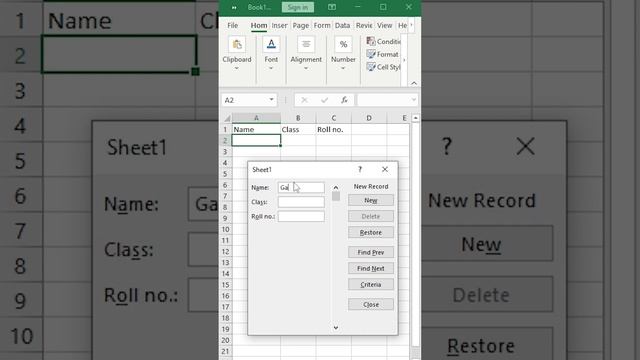This screenshot has height=360, width=640.
Task: Click the Criteria button
Action: coord(371,284)
